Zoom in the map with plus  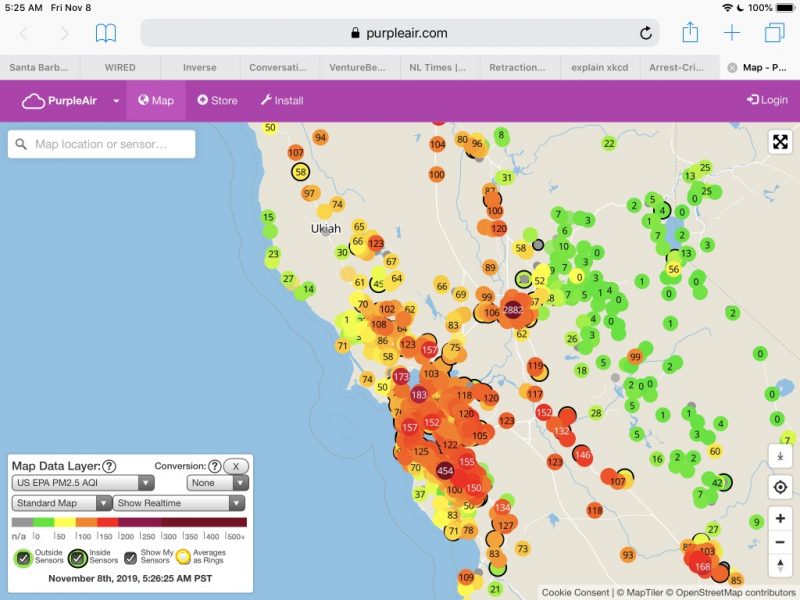(780, 518)
